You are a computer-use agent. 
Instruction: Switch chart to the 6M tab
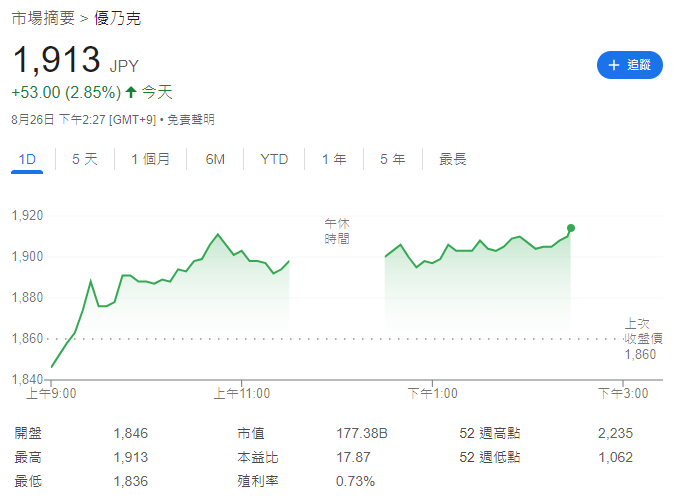click(x=215, y=159)
